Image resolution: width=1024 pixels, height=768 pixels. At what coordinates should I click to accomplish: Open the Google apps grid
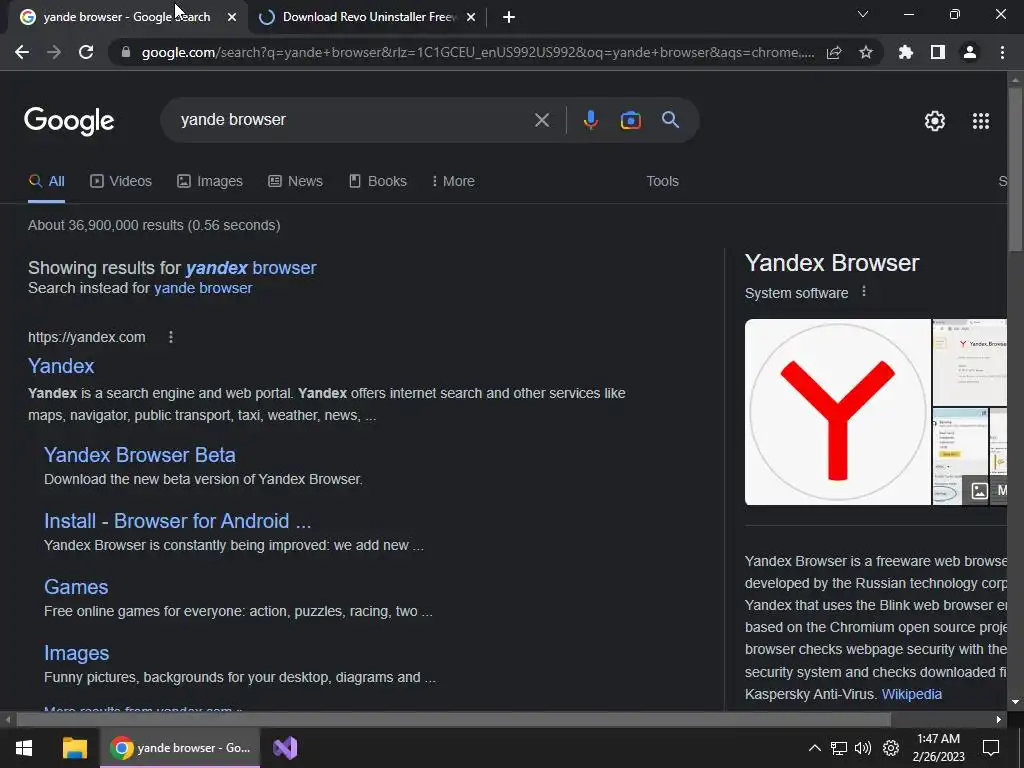(981, 121)
